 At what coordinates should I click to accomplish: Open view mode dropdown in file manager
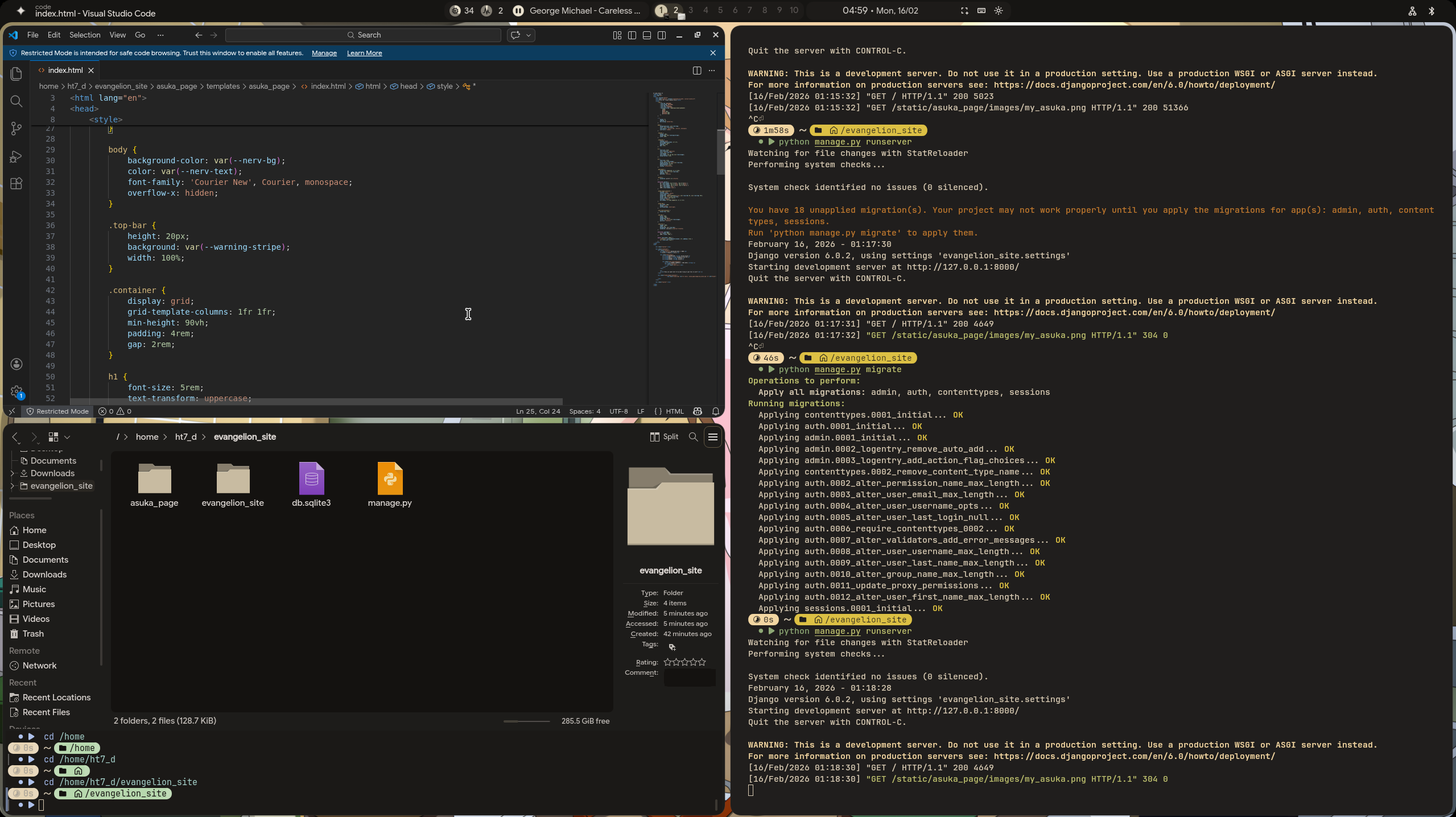pyautogui.click(x=67, y=437)
